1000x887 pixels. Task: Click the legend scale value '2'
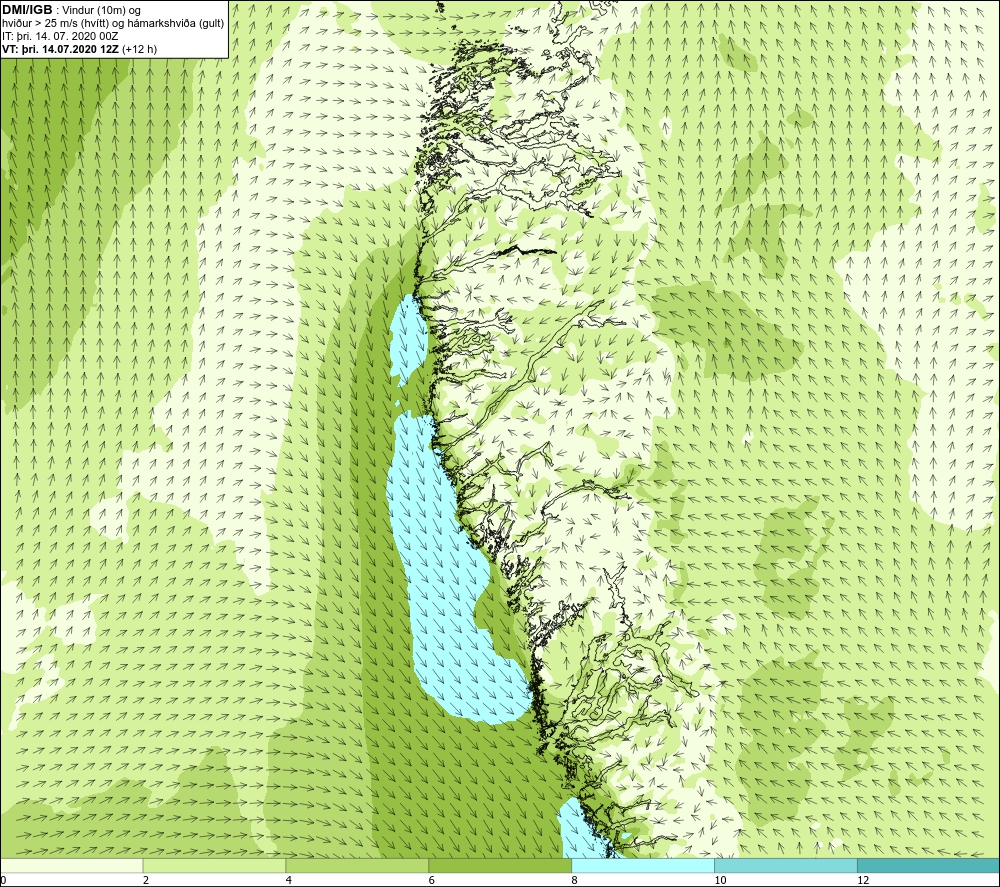coord(146,881)
